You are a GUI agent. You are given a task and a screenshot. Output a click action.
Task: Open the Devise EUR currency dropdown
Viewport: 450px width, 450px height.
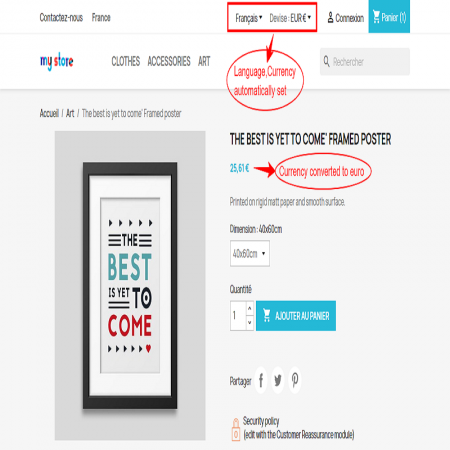point(290,18)
